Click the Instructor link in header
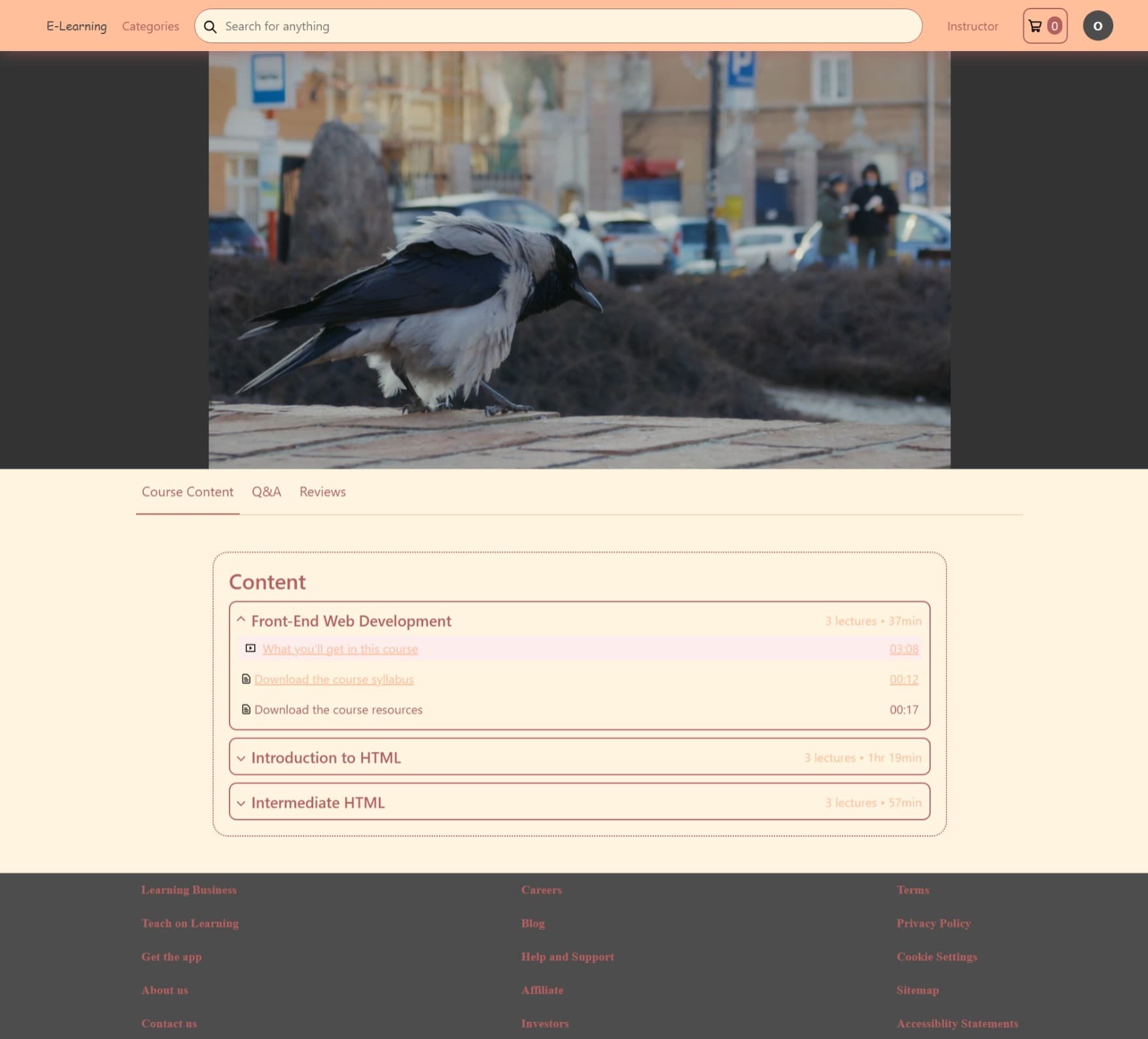 point(972,26)
